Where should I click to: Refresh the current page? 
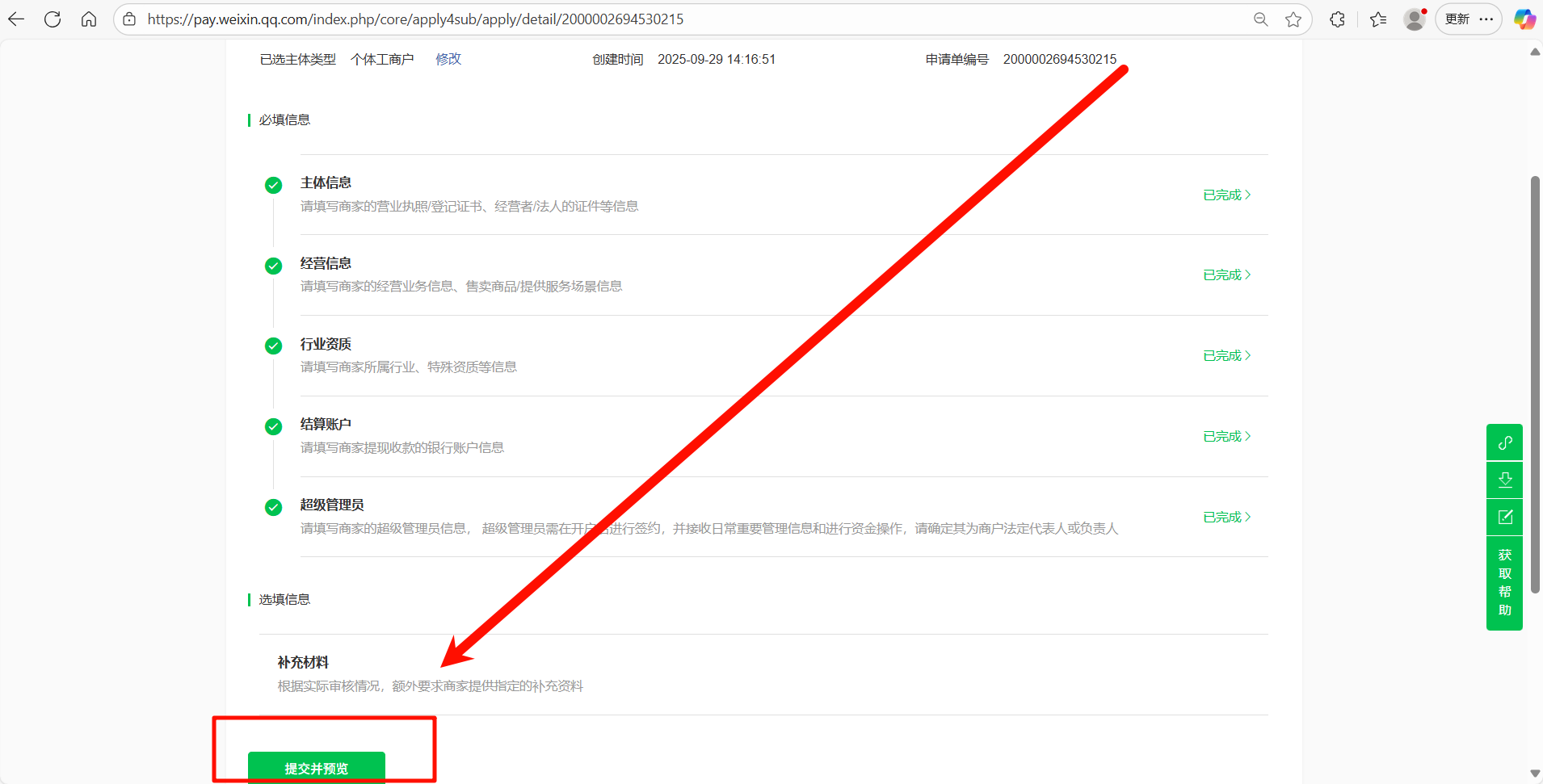click(53, 19)
